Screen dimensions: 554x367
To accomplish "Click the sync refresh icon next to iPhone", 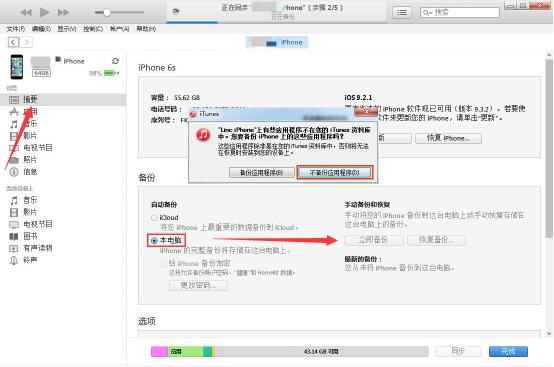I will 116,61.
